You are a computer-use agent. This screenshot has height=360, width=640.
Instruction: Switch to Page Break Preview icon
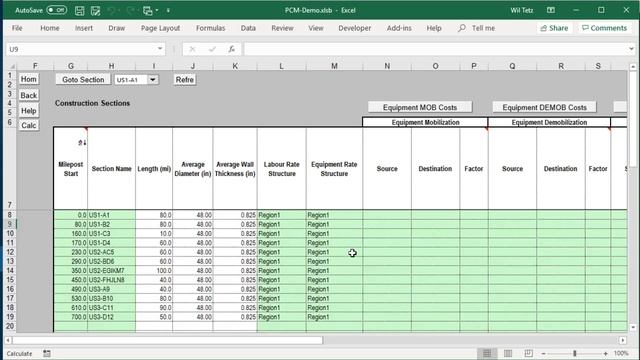pyautogui.click(x=529, y=353)
